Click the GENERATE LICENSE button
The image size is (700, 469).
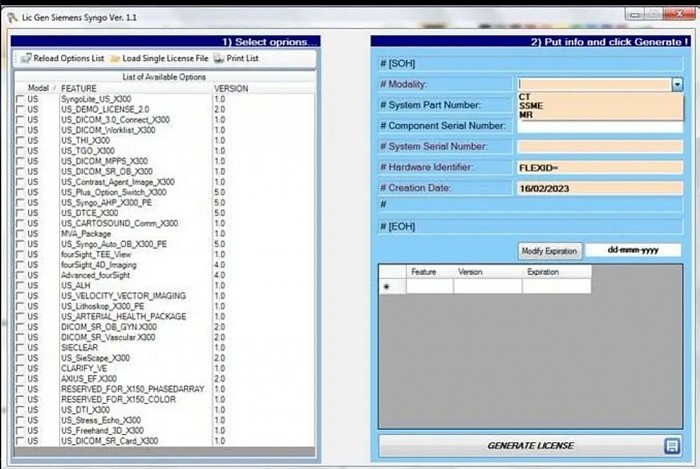pyautogui.click(x=530, y=446)
